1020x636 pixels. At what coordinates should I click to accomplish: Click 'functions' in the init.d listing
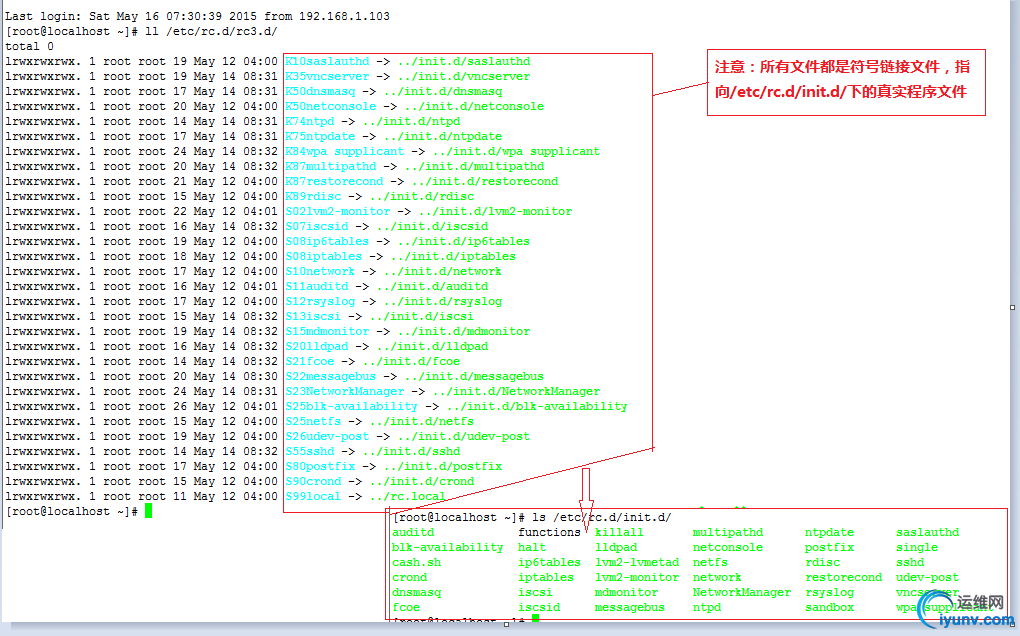click(x=549, y=532)
